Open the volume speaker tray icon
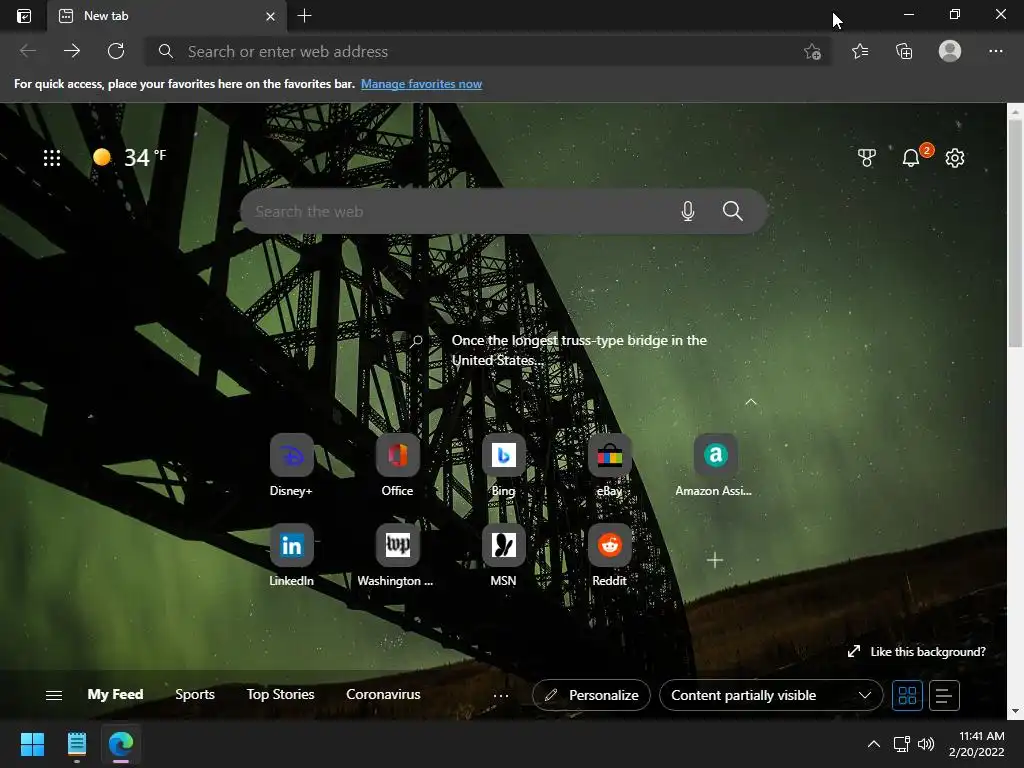1024x768 pixels. pos(925,744)
